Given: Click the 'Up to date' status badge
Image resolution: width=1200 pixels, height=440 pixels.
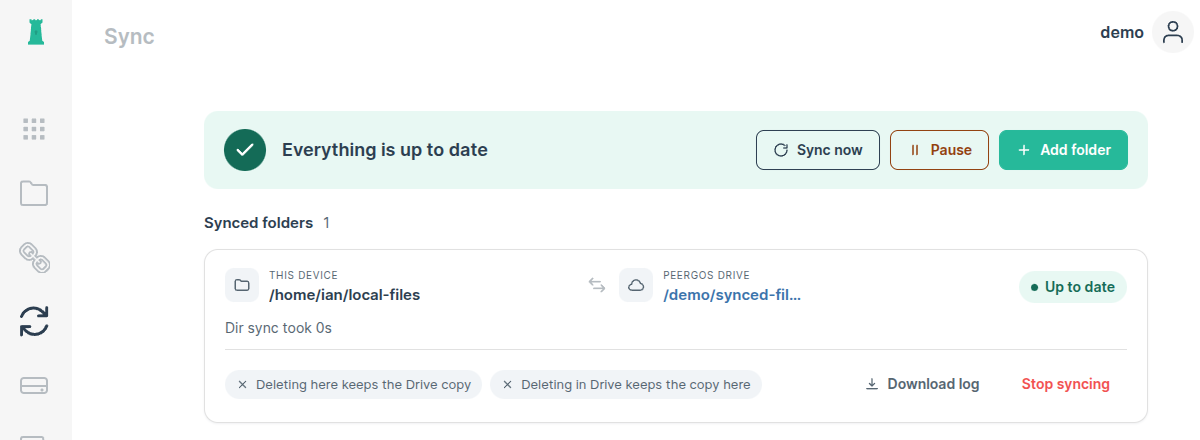Looking at the screenshot, I should (1073, 287).
